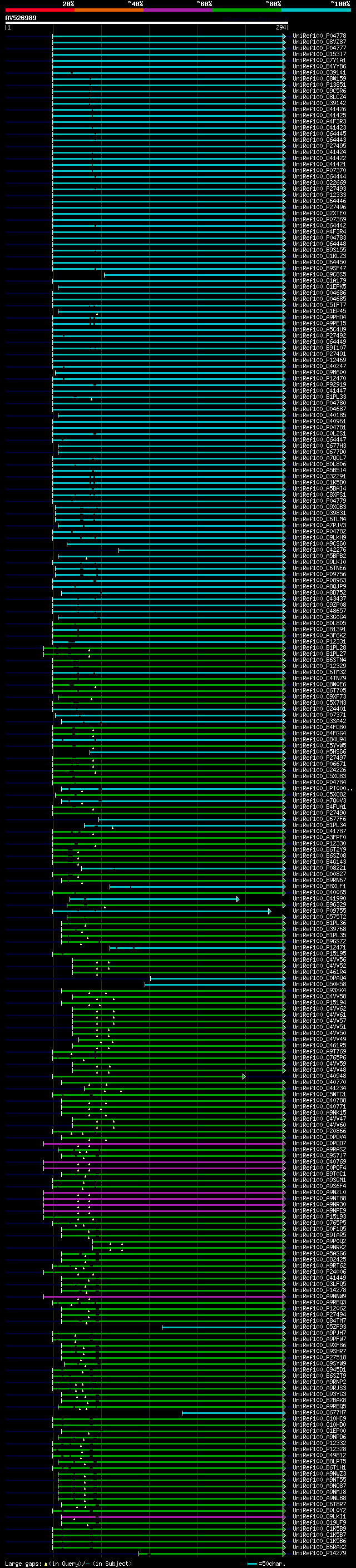
Task: Click the orange ~40% identity legend segment
Action: 109,10
